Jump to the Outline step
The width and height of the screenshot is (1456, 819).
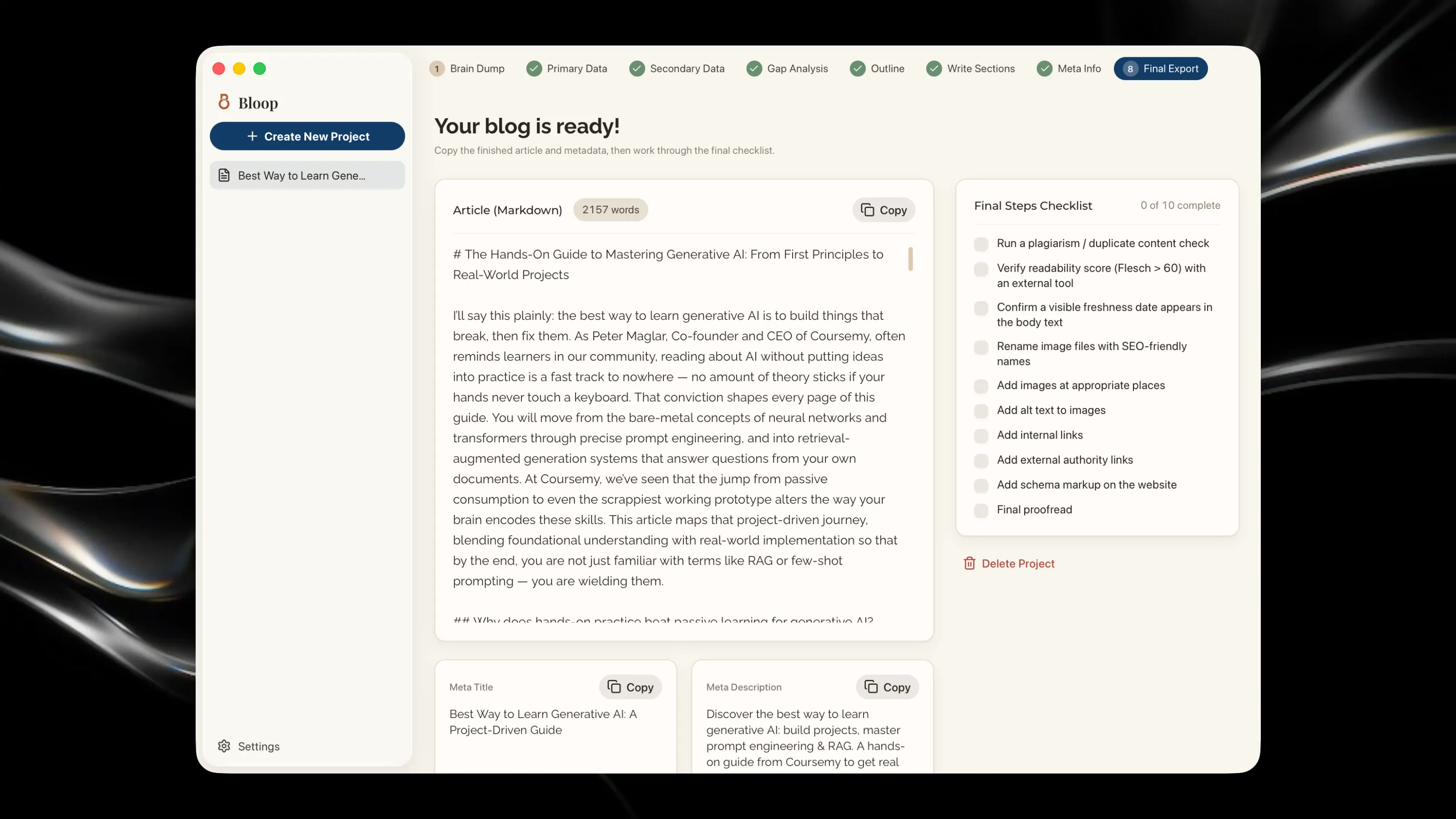877,68
